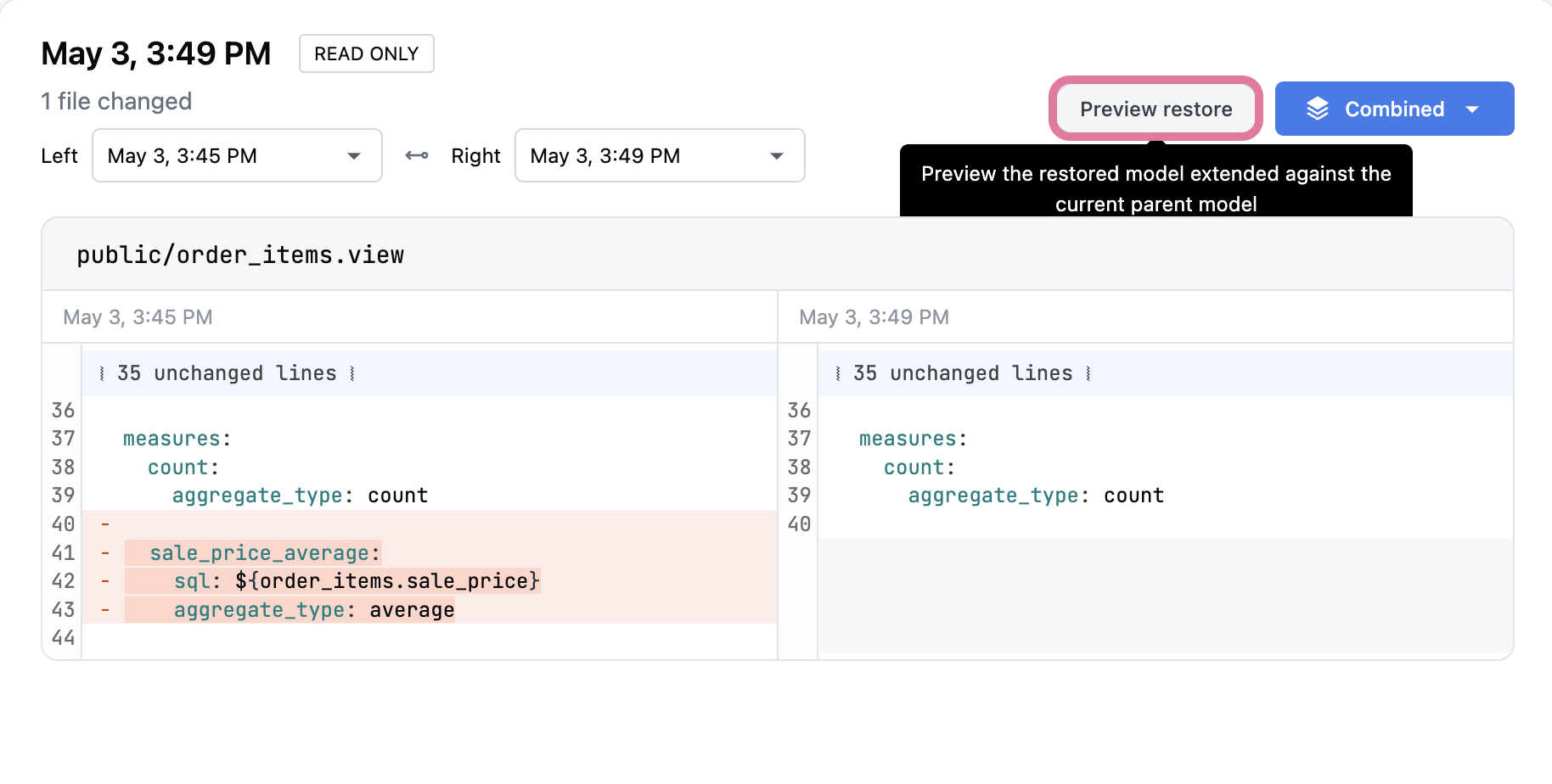Screen dimensions: 1552x784
Task: Click the caret arrow on Combined button
Action: 1472,109
